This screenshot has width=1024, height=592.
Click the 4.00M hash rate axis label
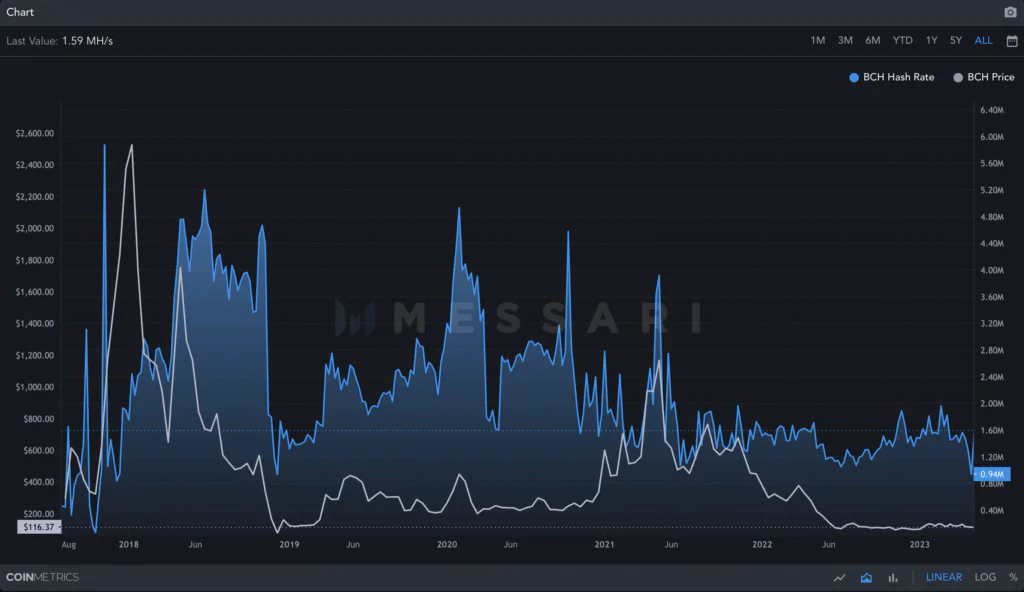point(991,270)
